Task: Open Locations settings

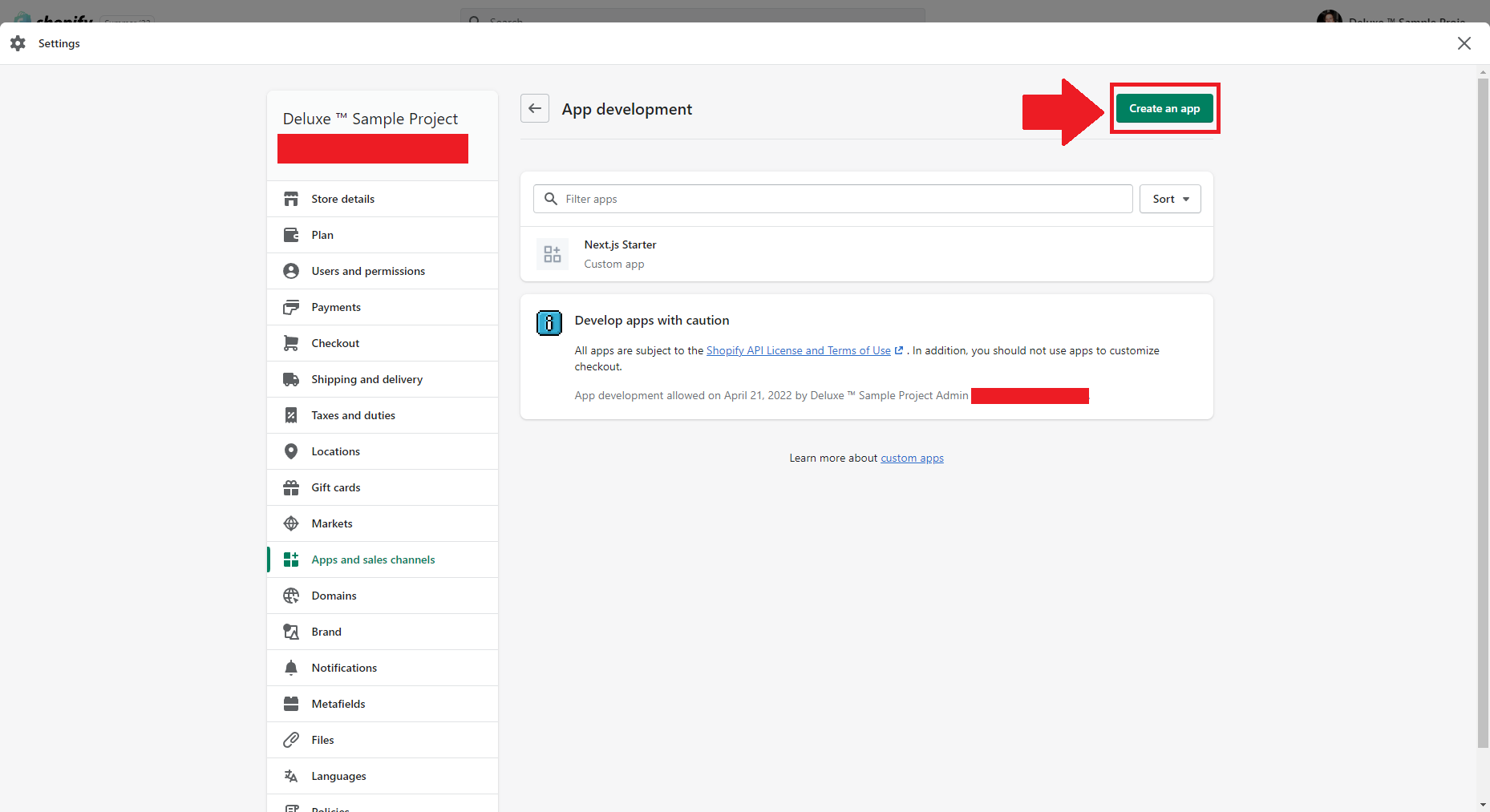Action: point(383,451)
